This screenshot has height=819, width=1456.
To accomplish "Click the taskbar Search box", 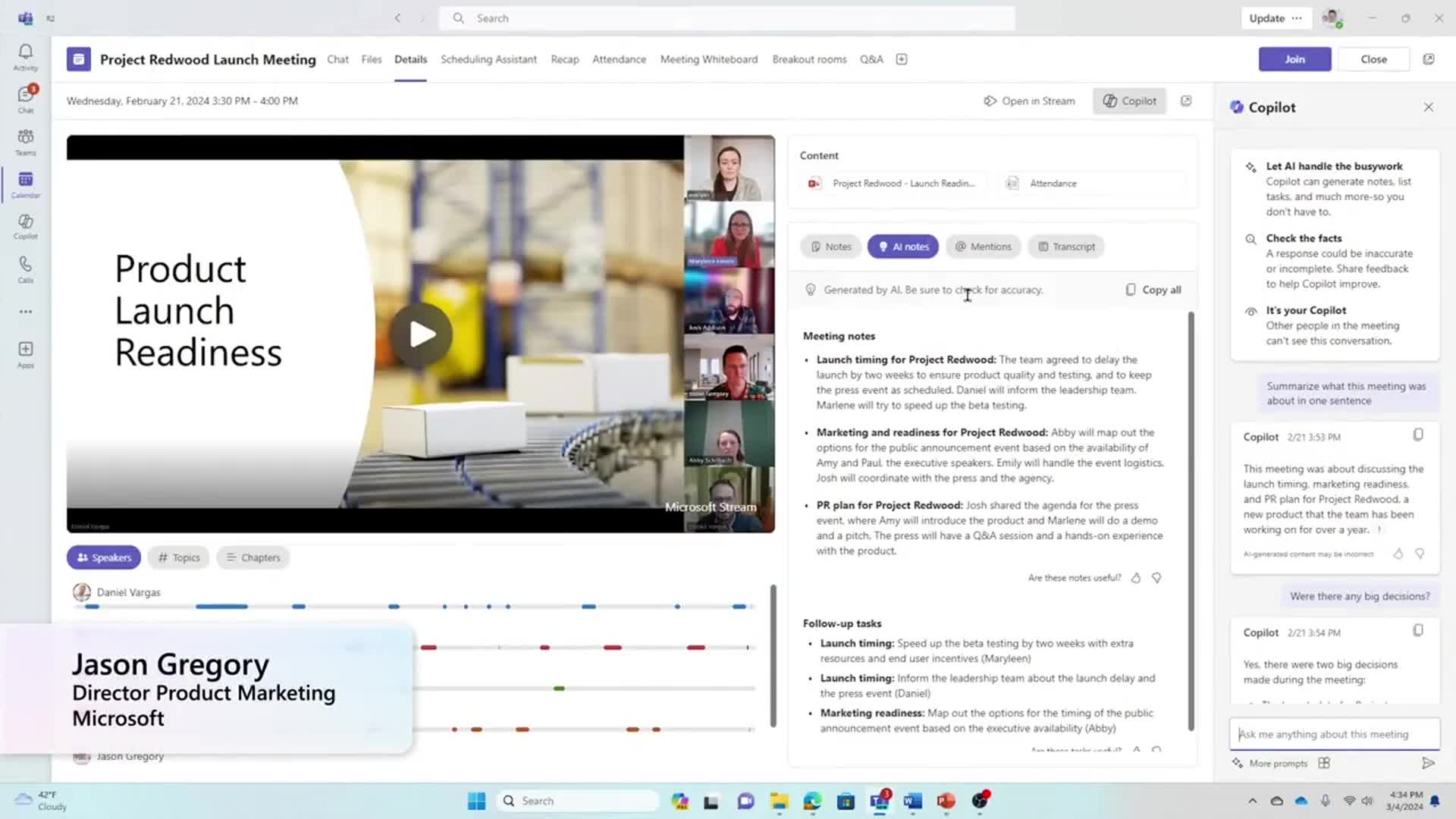I will coord(578,801).
